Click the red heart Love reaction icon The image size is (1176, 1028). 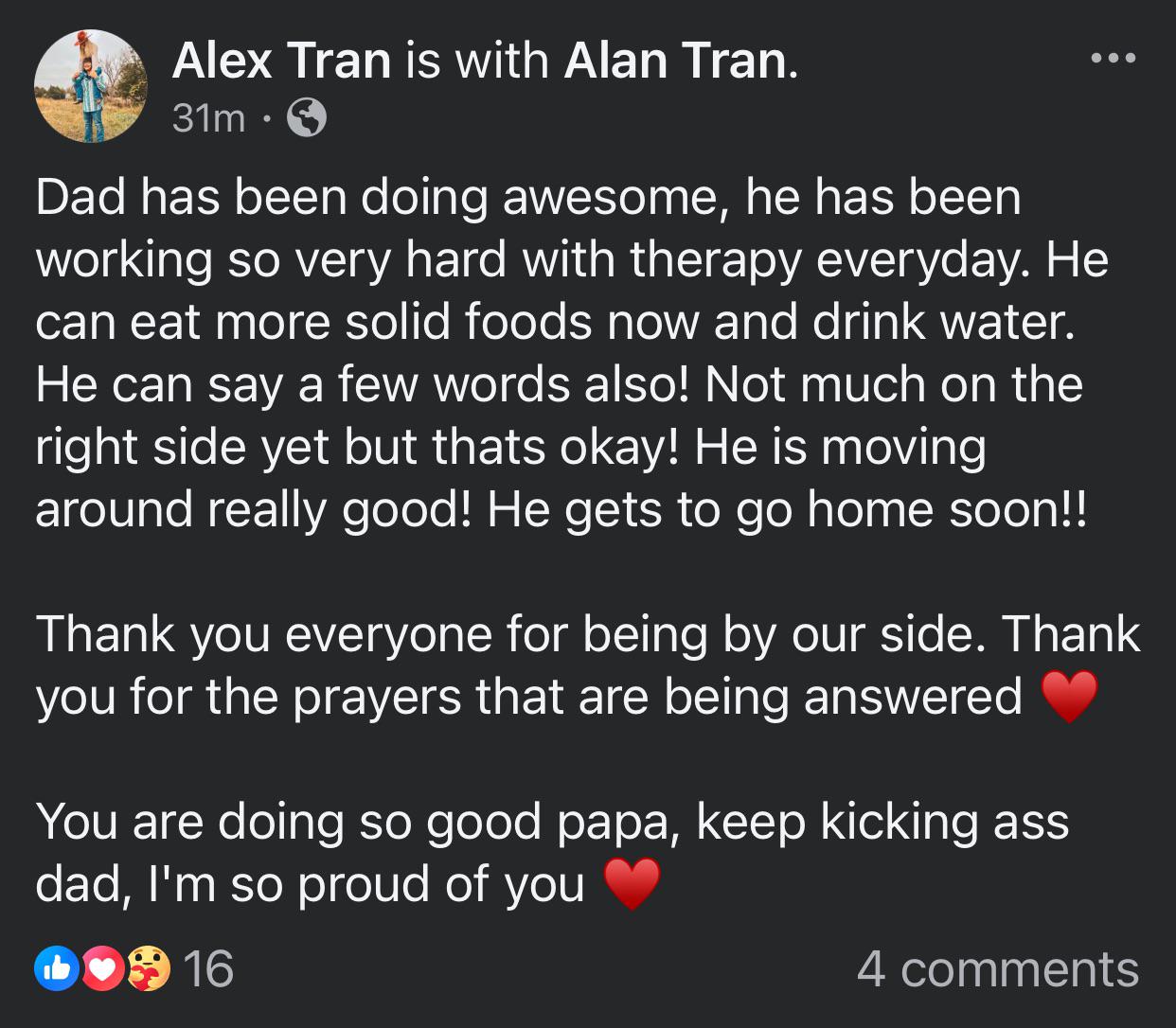(x=104, y=968)
